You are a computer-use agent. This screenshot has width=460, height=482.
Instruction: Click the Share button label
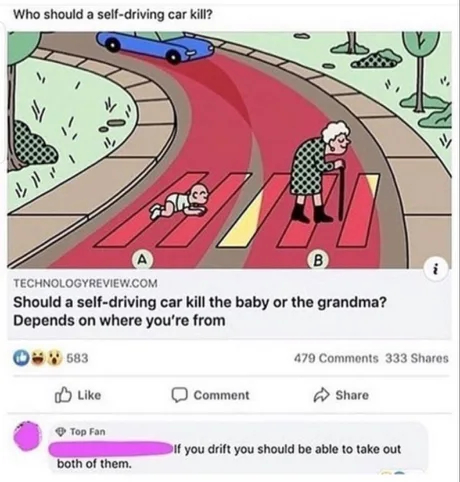[352, 395]
